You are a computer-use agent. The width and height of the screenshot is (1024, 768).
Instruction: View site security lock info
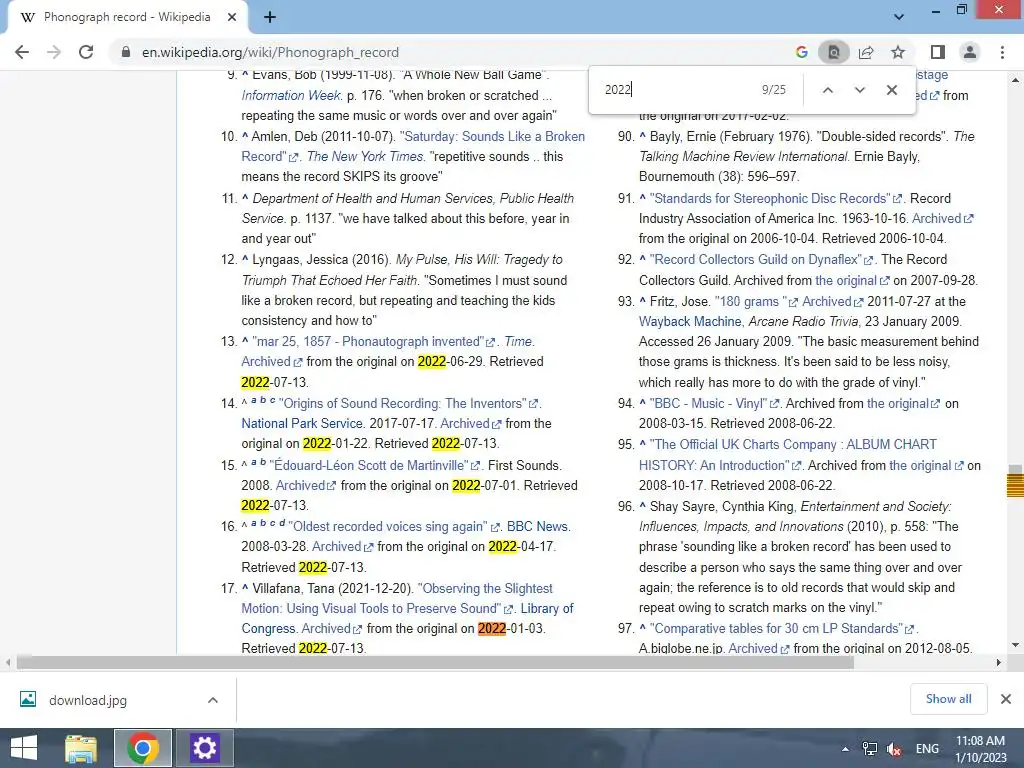point(125,52)
